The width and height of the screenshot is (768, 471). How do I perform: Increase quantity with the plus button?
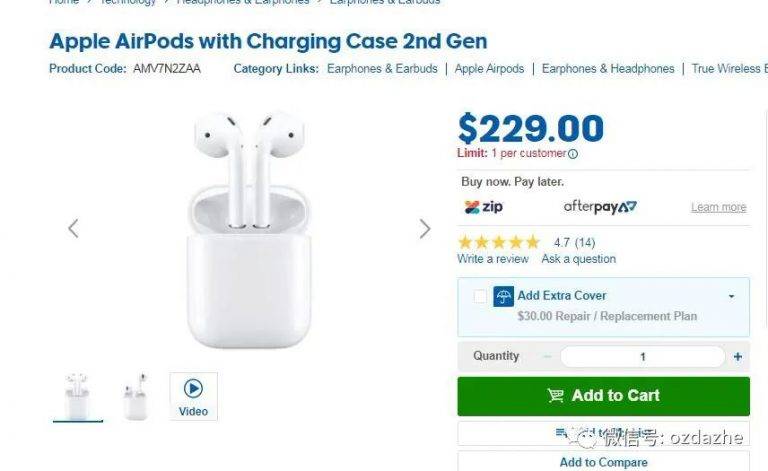(738, 357)
